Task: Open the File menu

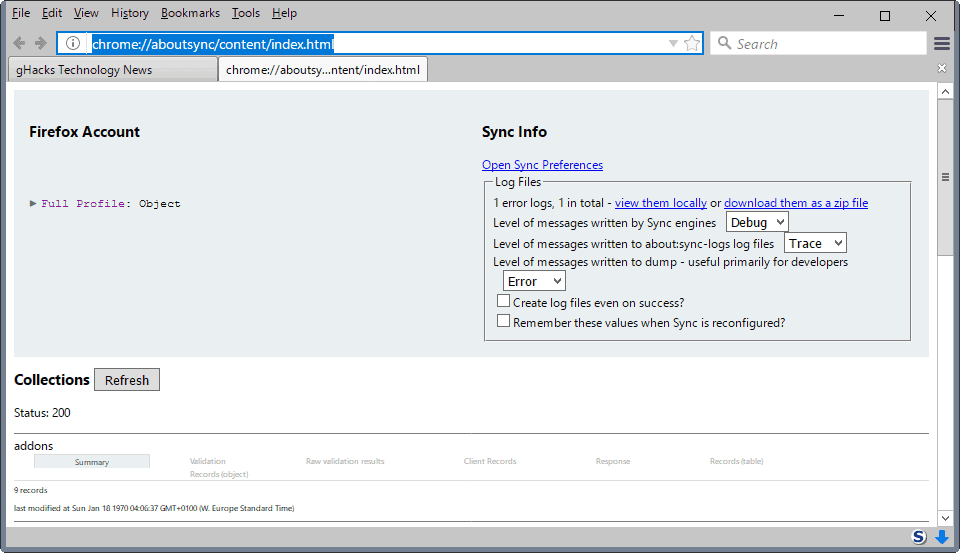Action: click(x=21, y=13)
